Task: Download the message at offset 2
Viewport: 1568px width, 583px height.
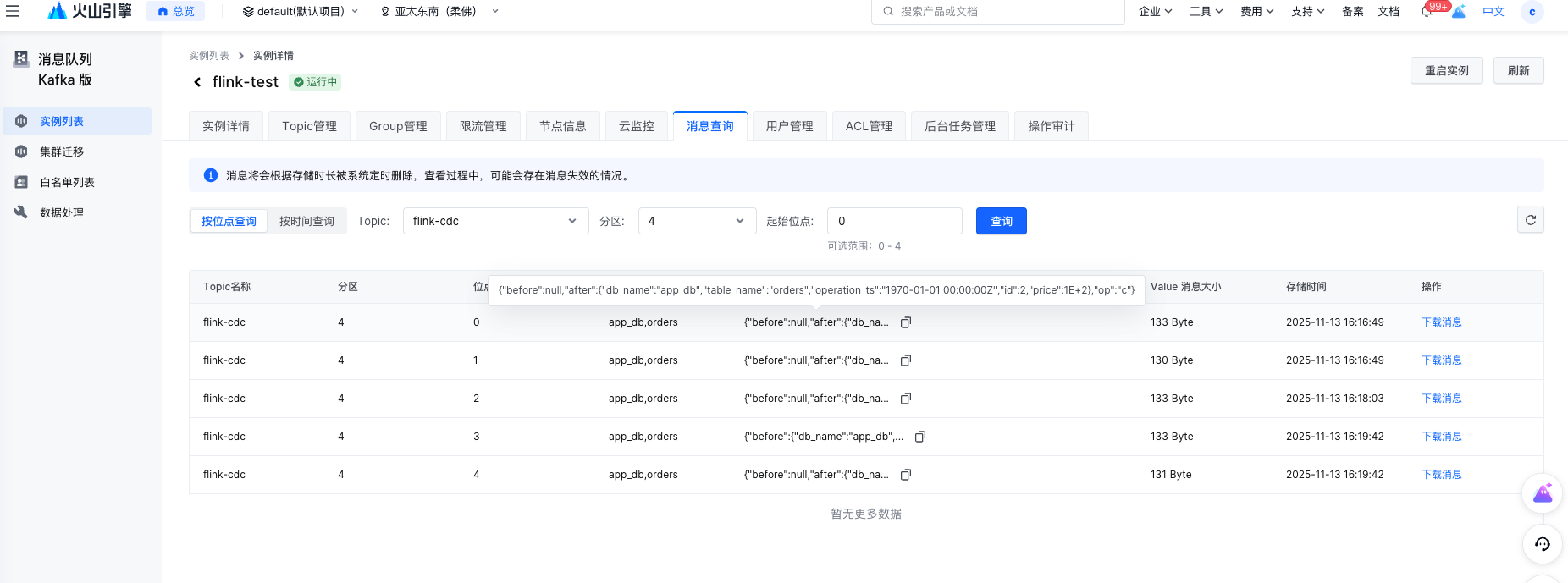Action: click(1441, 399)
